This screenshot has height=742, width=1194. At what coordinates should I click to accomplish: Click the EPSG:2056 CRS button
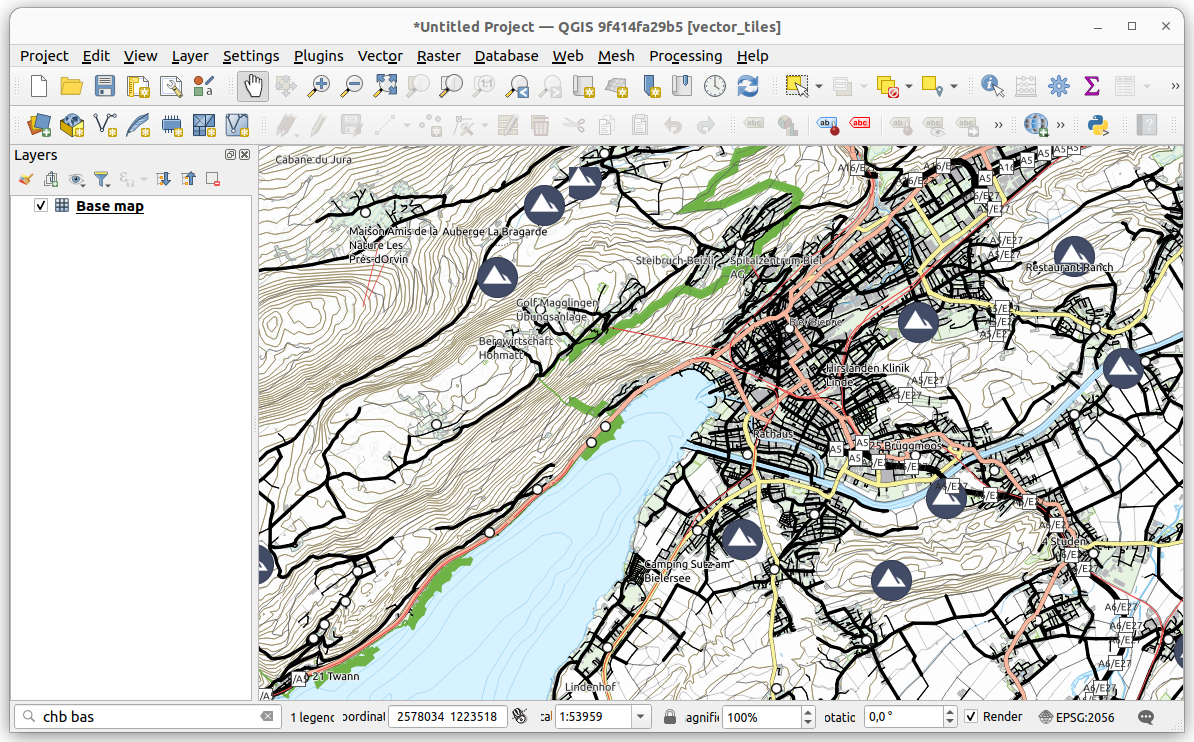[x=1076, y=717]
